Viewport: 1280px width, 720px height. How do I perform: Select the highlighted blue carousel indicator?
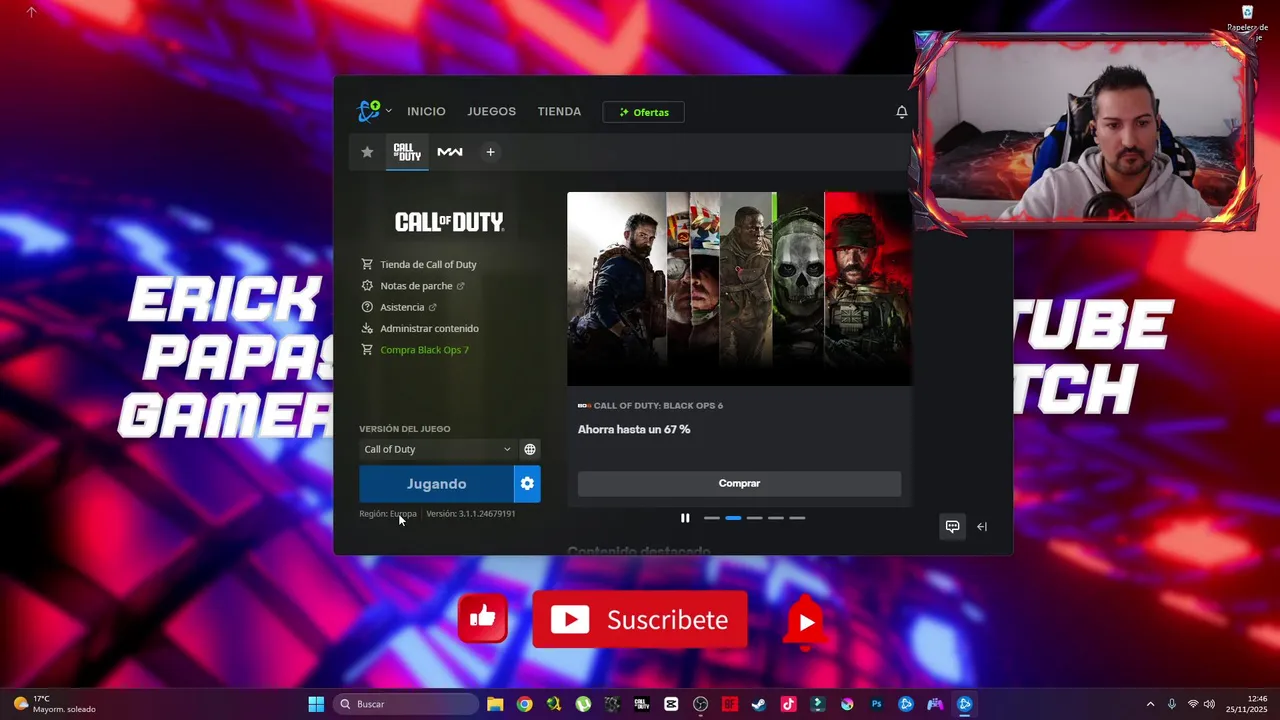733,518
